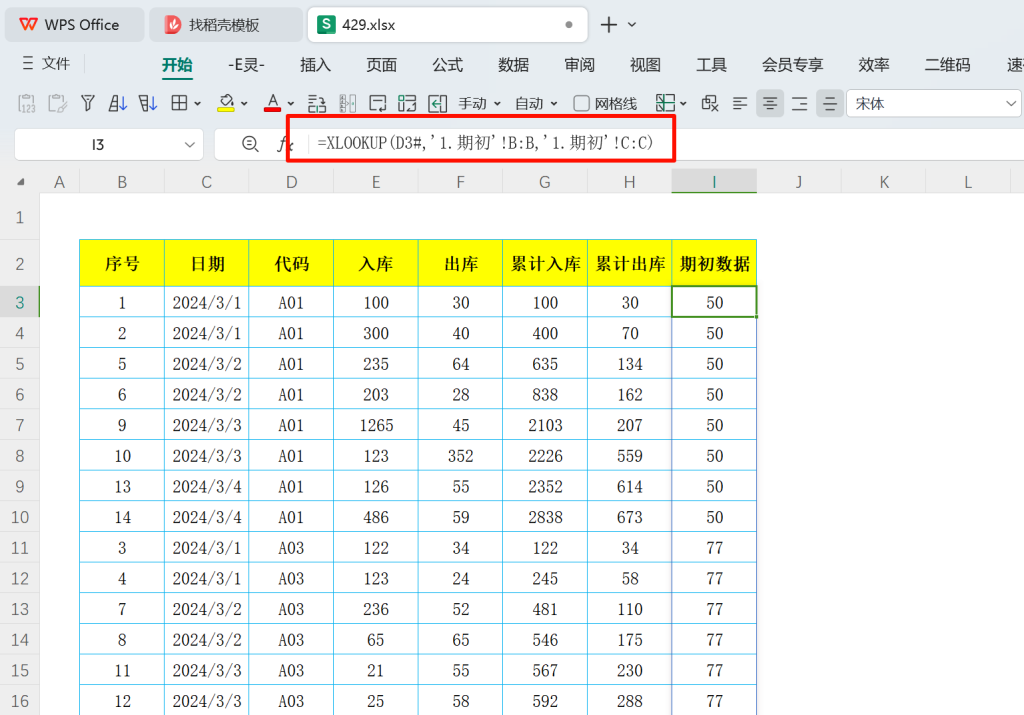Switch to the 开始 ribbon tab
This screenshot has width=1024, height=715.
(x=177, y=65)
